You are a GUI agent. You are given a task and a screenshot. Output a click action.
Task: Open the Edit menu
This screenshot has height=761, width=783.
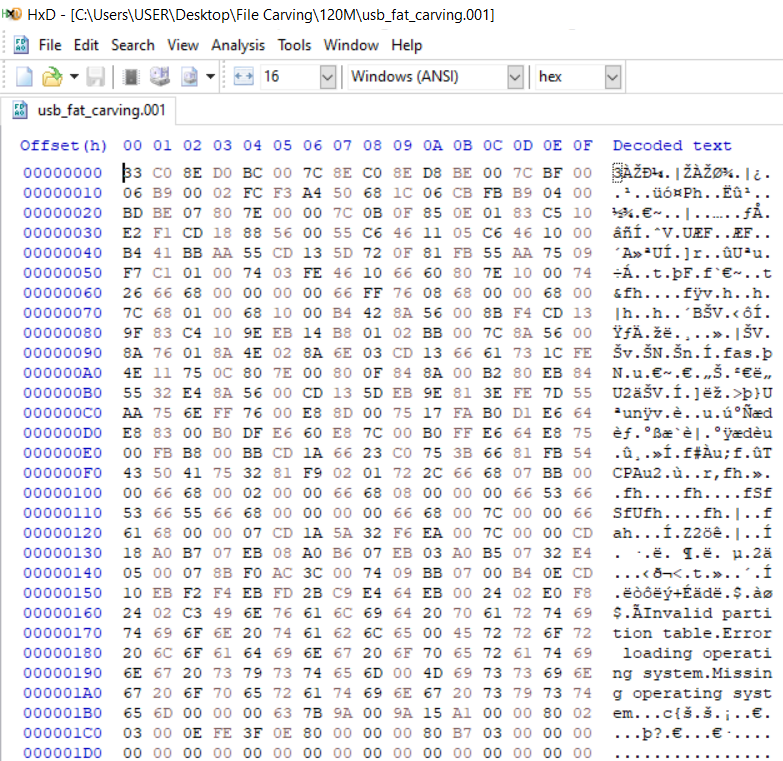tap(86, 45)
